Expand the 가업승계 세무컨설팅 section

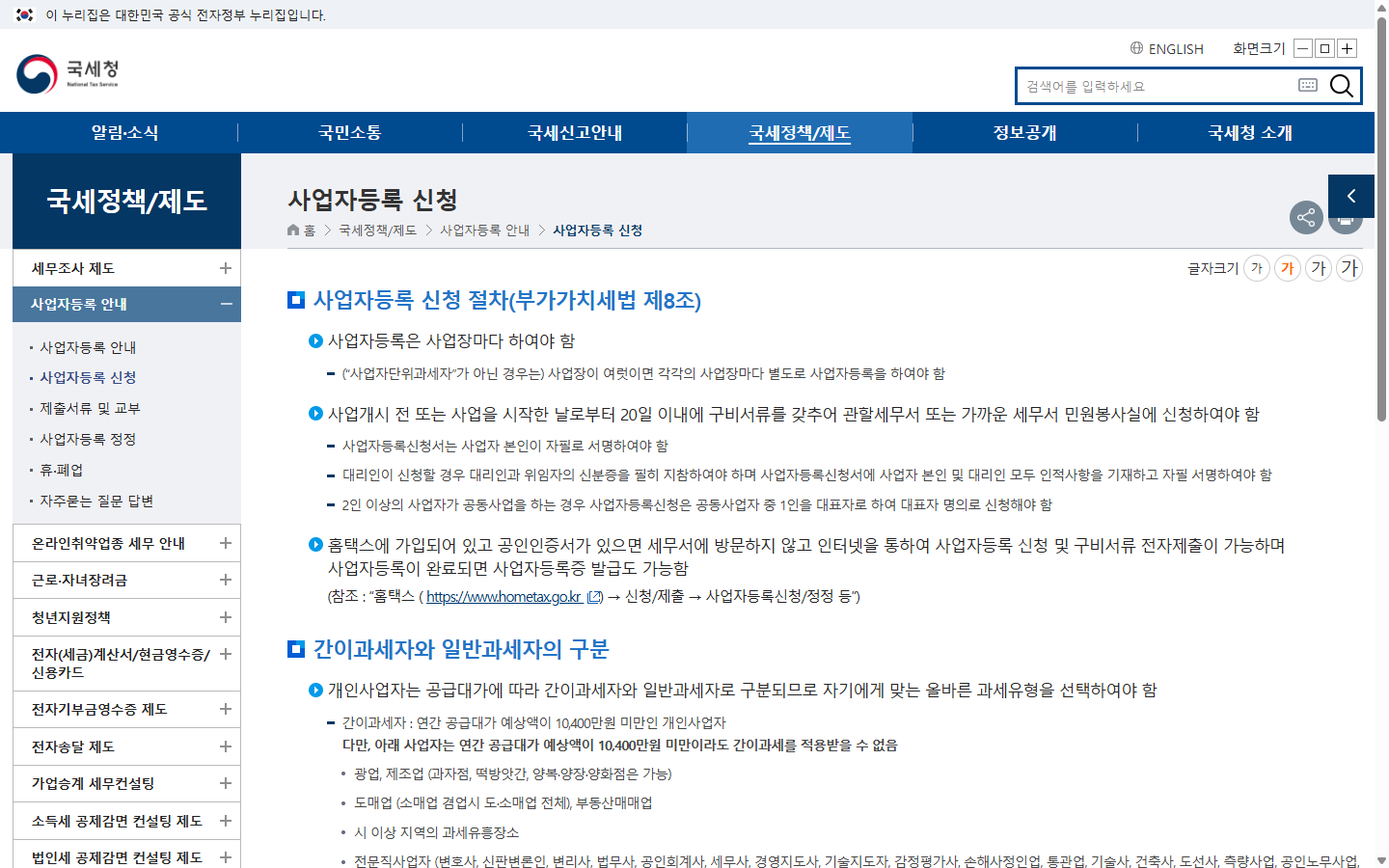pos(225,783)
